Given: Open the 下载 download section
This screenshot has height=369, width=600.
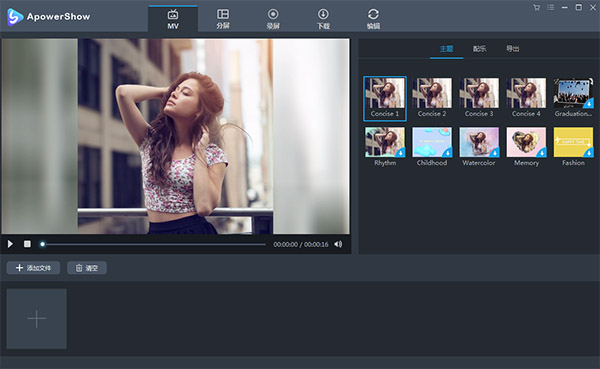Looking at the screenshot, I should click(323, 19).
